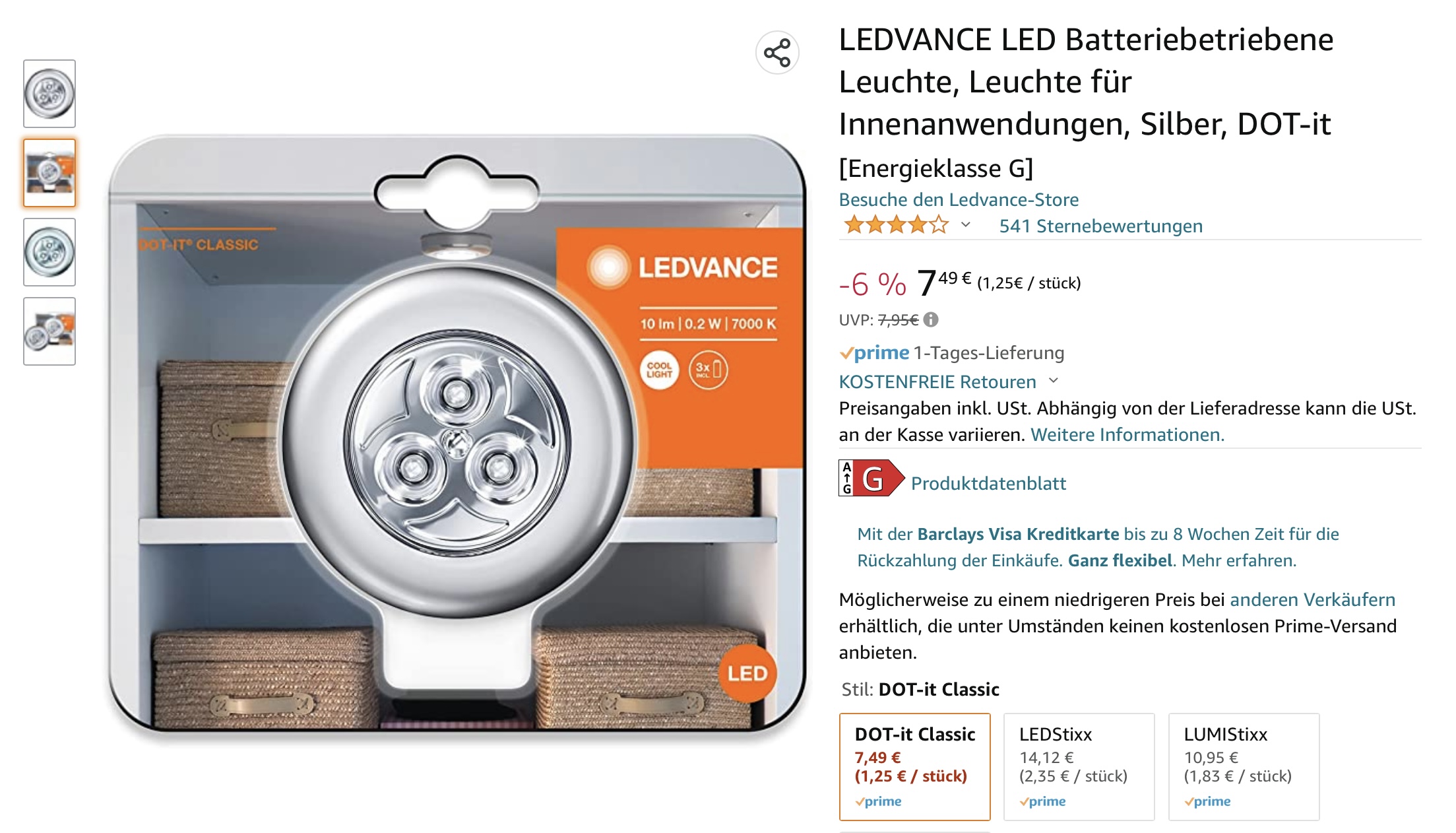Select the fourth product thumbnail

coord(49,331)
